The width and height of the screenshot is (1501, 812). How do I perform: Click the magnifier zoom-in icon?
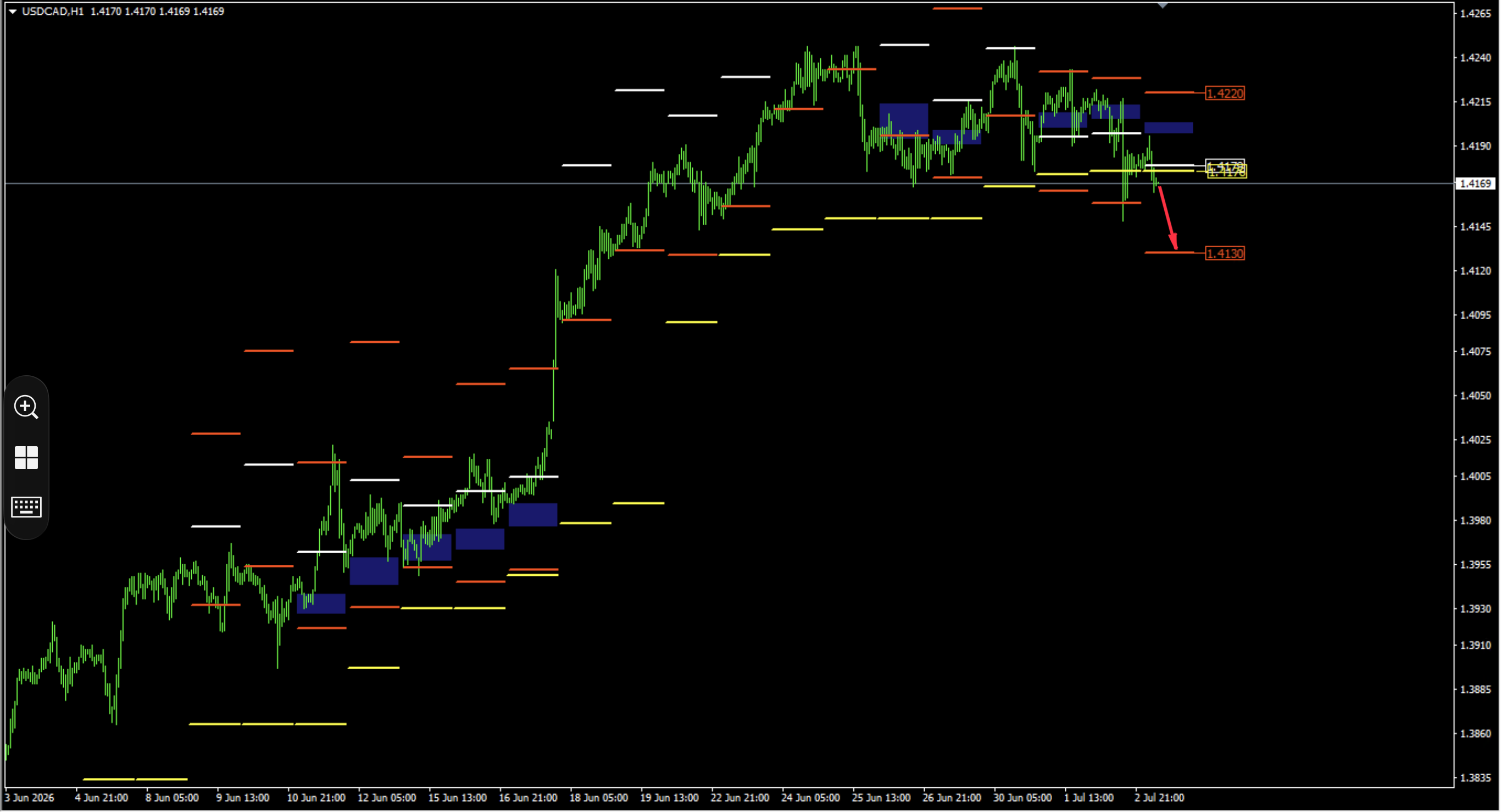pos(26,407)
